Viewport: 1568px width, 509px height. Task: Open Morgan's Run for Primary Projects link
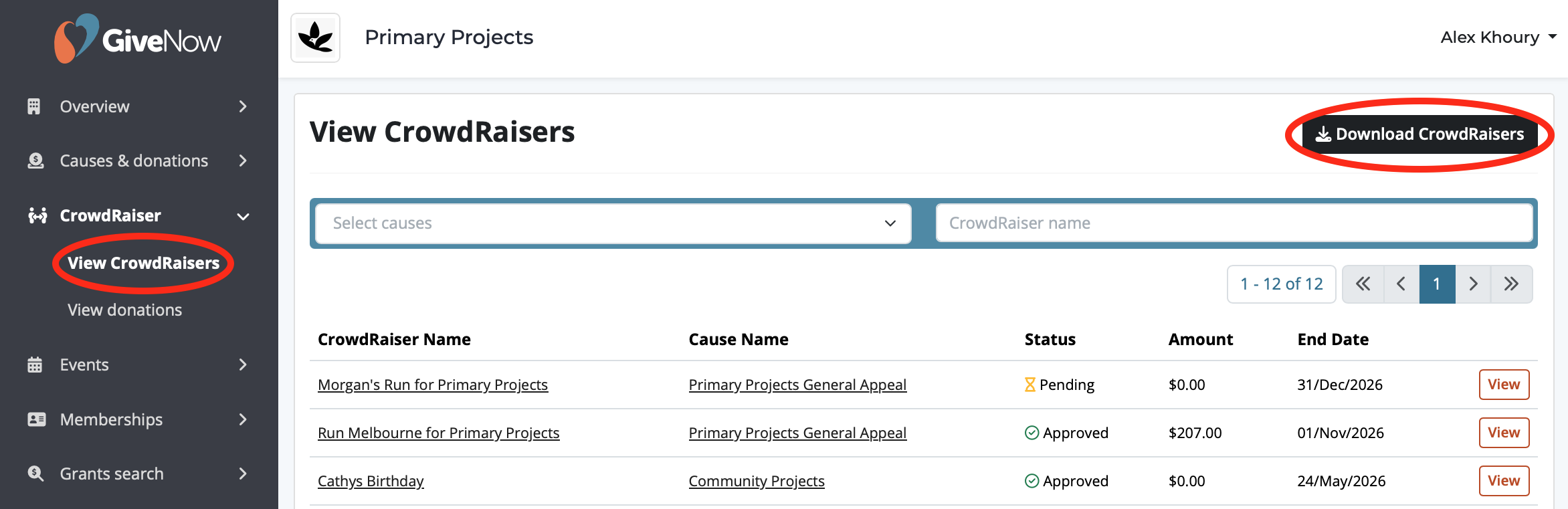[x=433, y=385]
